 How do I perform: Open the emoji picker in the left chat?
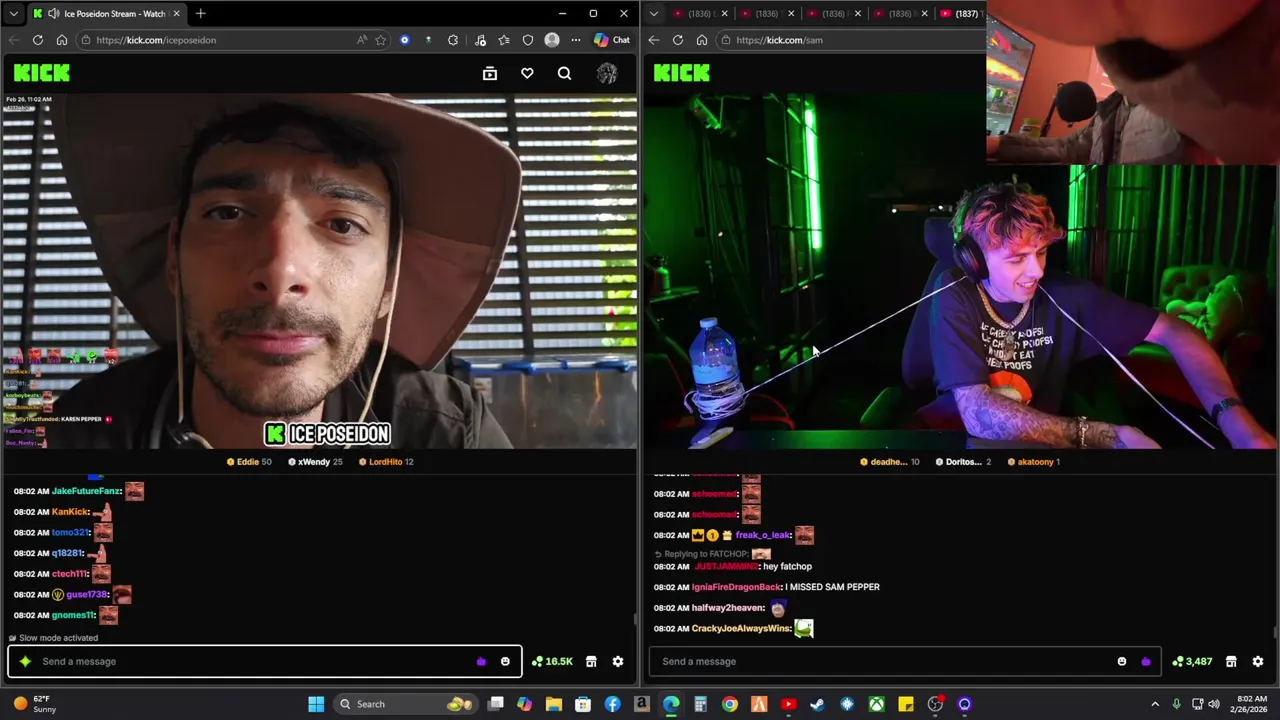coord(505,661)
